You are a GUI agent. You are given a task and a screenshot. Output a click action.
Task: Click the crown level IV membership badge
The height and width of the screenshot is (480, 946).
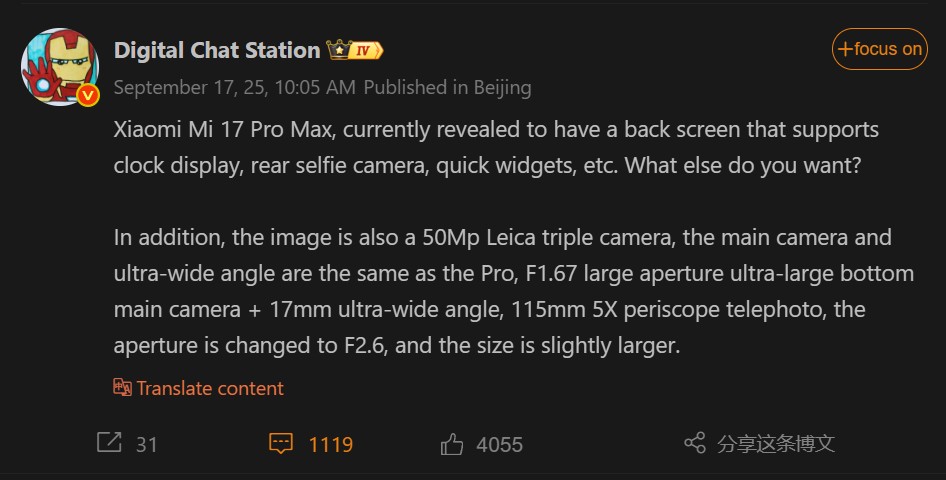[355, 49]
